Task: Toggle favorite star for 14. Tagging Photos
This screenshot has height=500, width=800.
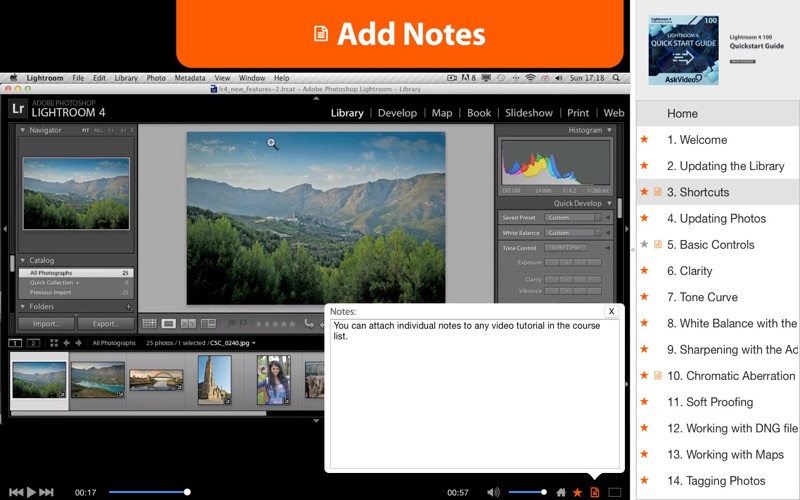Action: click(x=644, y=480)
